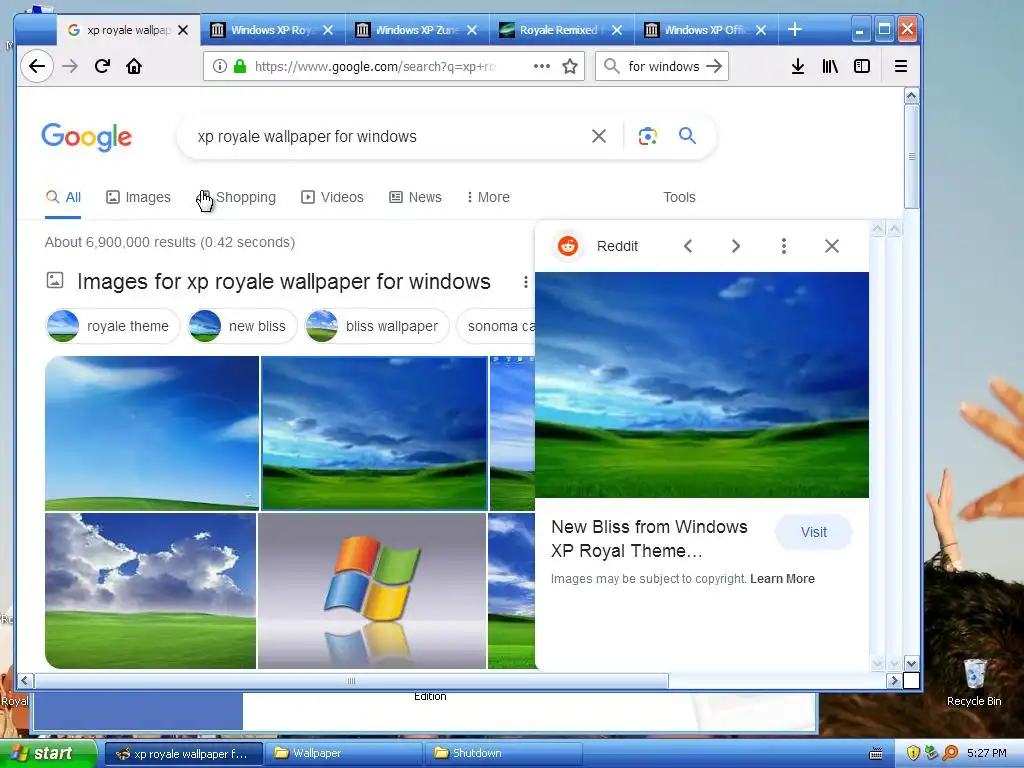Close the Royale Remixed tab
This screenshot has height=768, width=1024.
coord(616,30)
